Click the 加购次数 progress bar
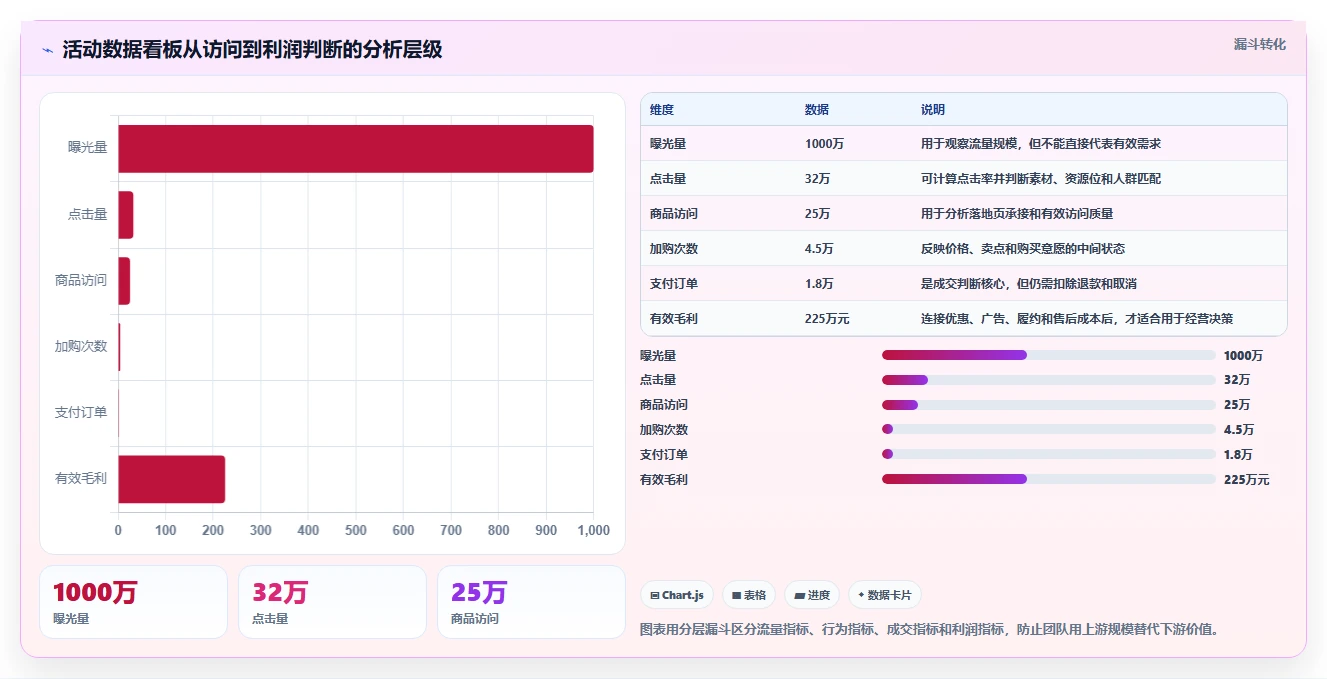This screenshot has width=1327, height=679. click(x=1048, y=430)
